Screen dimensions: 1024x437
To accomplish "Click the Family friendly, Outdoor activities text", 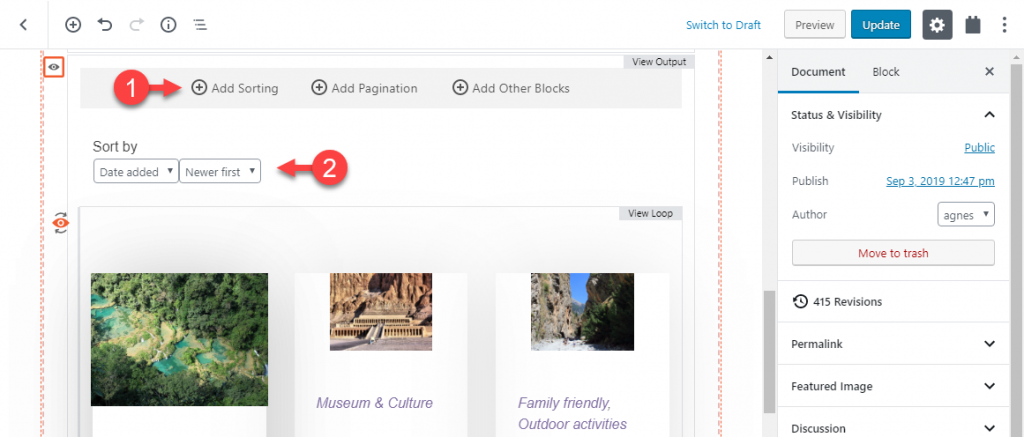I will (x=572, y=413).
